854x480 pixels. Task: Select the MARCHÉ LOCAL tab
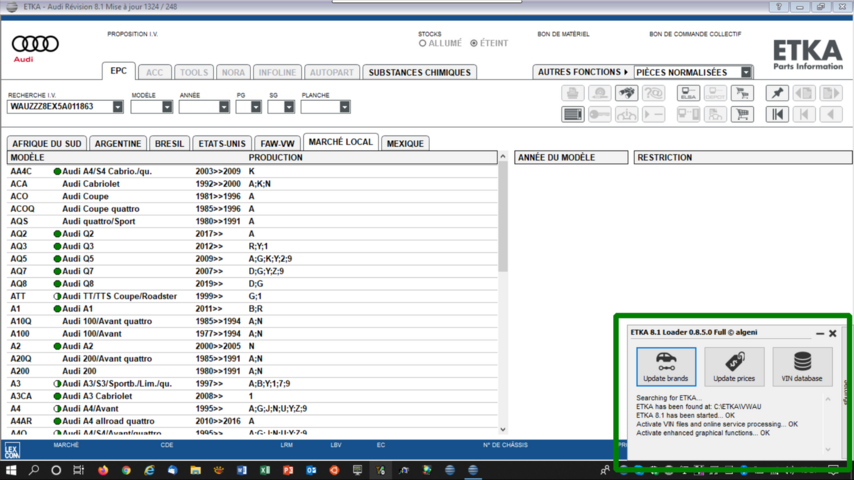click(x=341, y=142)
